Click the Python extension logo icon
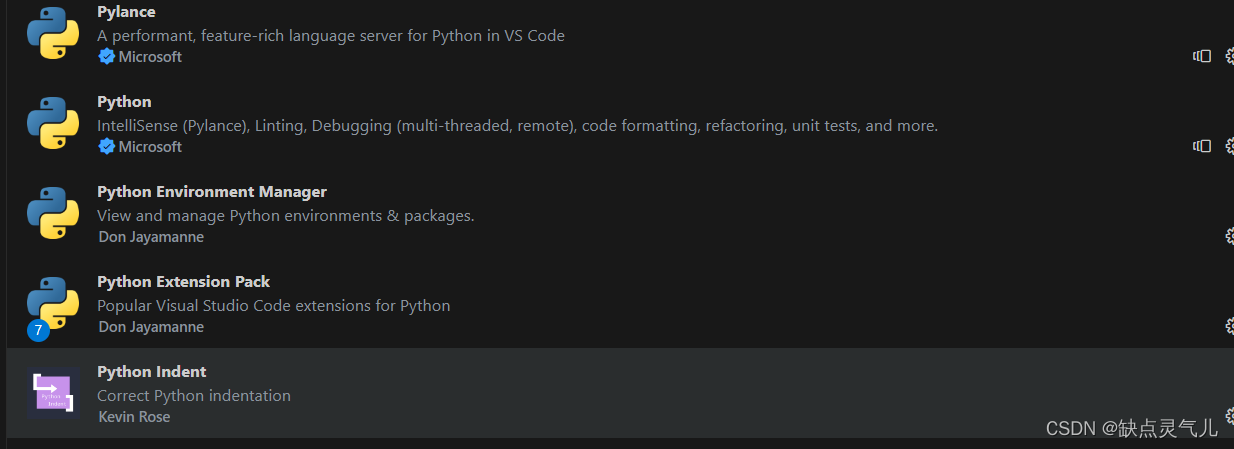1234x449 pixels. click(52, 123)
